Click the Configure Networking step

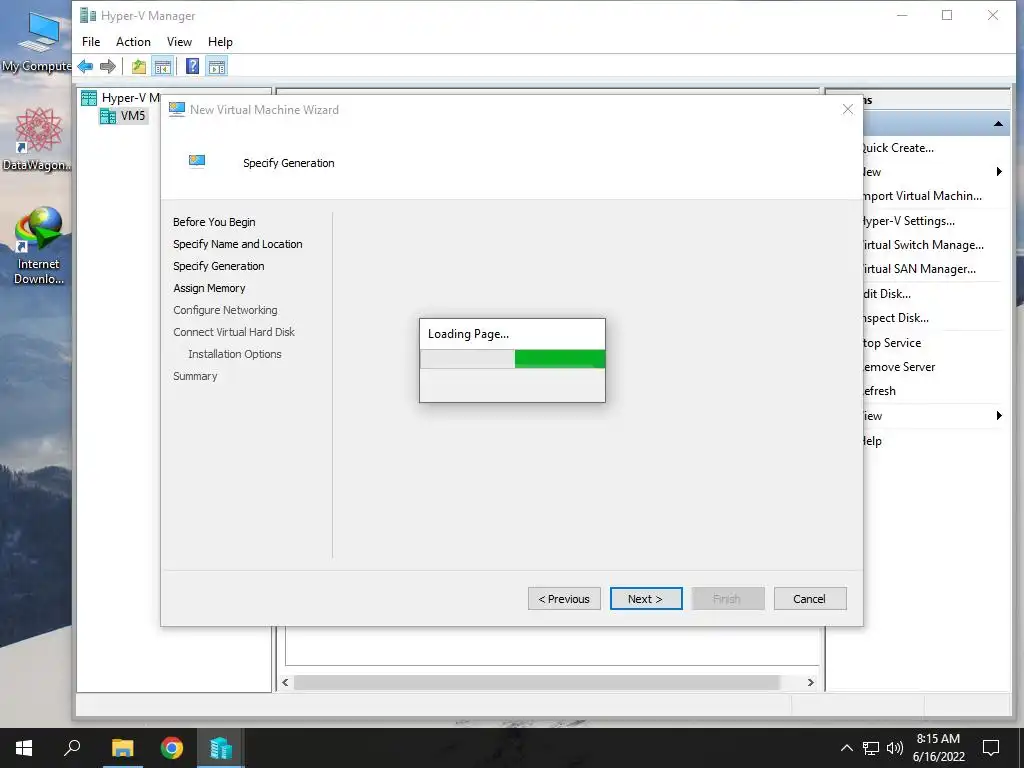click(x=225, y=310)
